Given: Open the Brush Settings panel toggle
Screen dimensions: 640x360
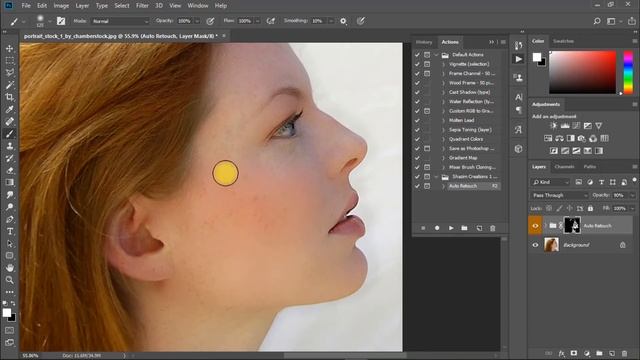Looking at the screenshot, I should coord(61,21).
